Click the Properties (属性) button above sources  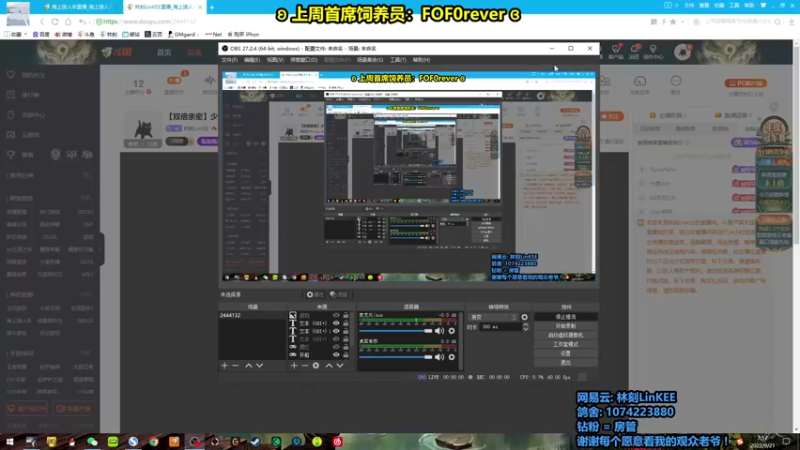coord(315,294)
